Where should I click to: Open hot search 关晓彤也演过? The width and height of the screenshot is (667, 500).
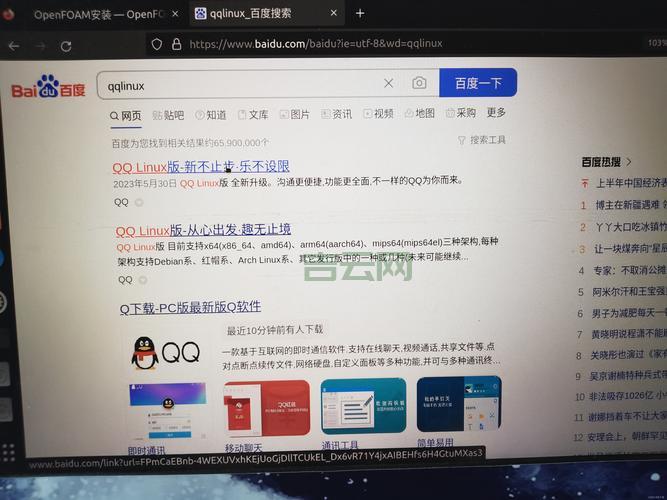click(628, 355)
